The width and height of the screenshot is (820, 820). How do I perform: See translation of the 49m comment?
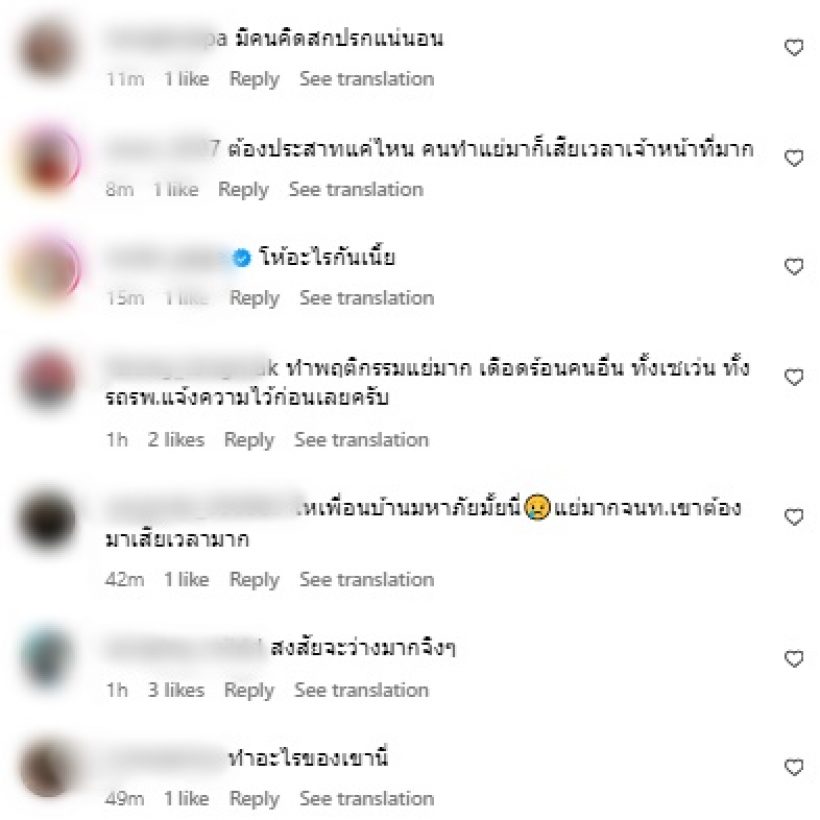(367, 799)
